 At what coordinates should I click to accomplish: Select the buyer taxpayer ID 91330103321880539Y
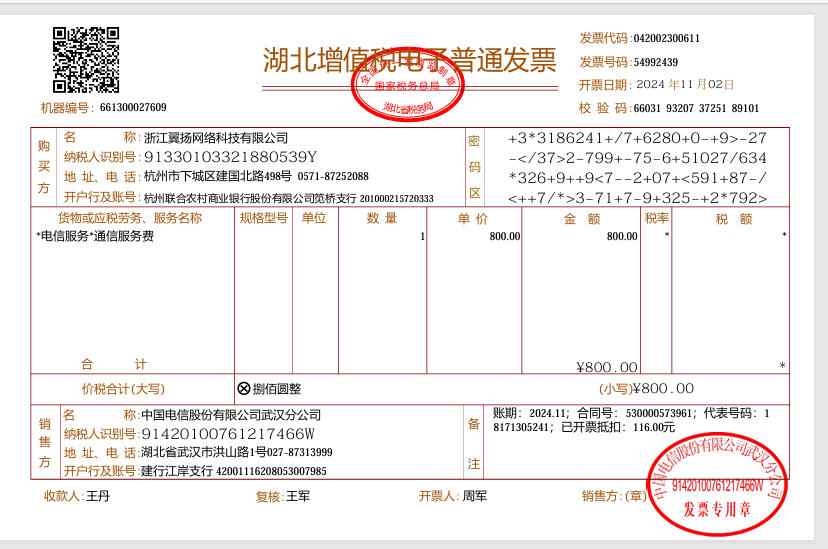tap(230, 157)
